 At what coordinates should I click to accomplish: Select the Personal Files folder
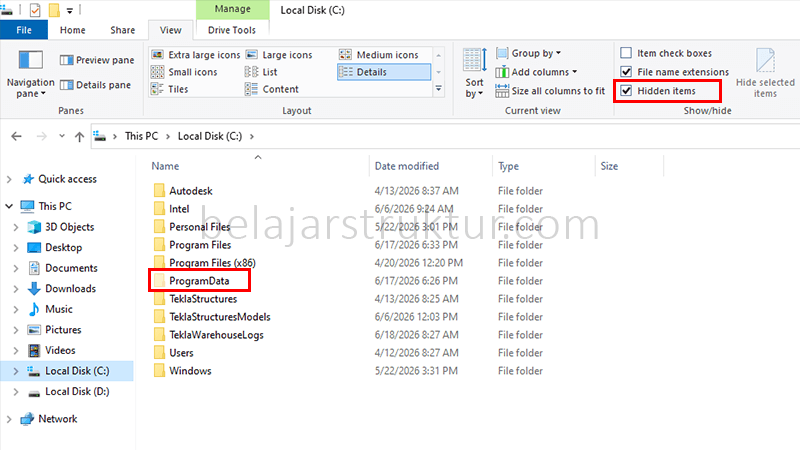coord(199,227)
